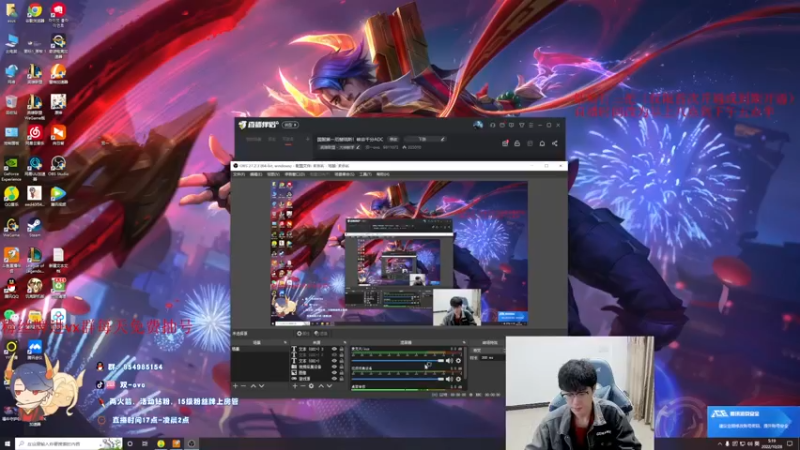Open 场景集合(S) menu in OBS
This screenshot has height=450, width=800.
point(344,174)
